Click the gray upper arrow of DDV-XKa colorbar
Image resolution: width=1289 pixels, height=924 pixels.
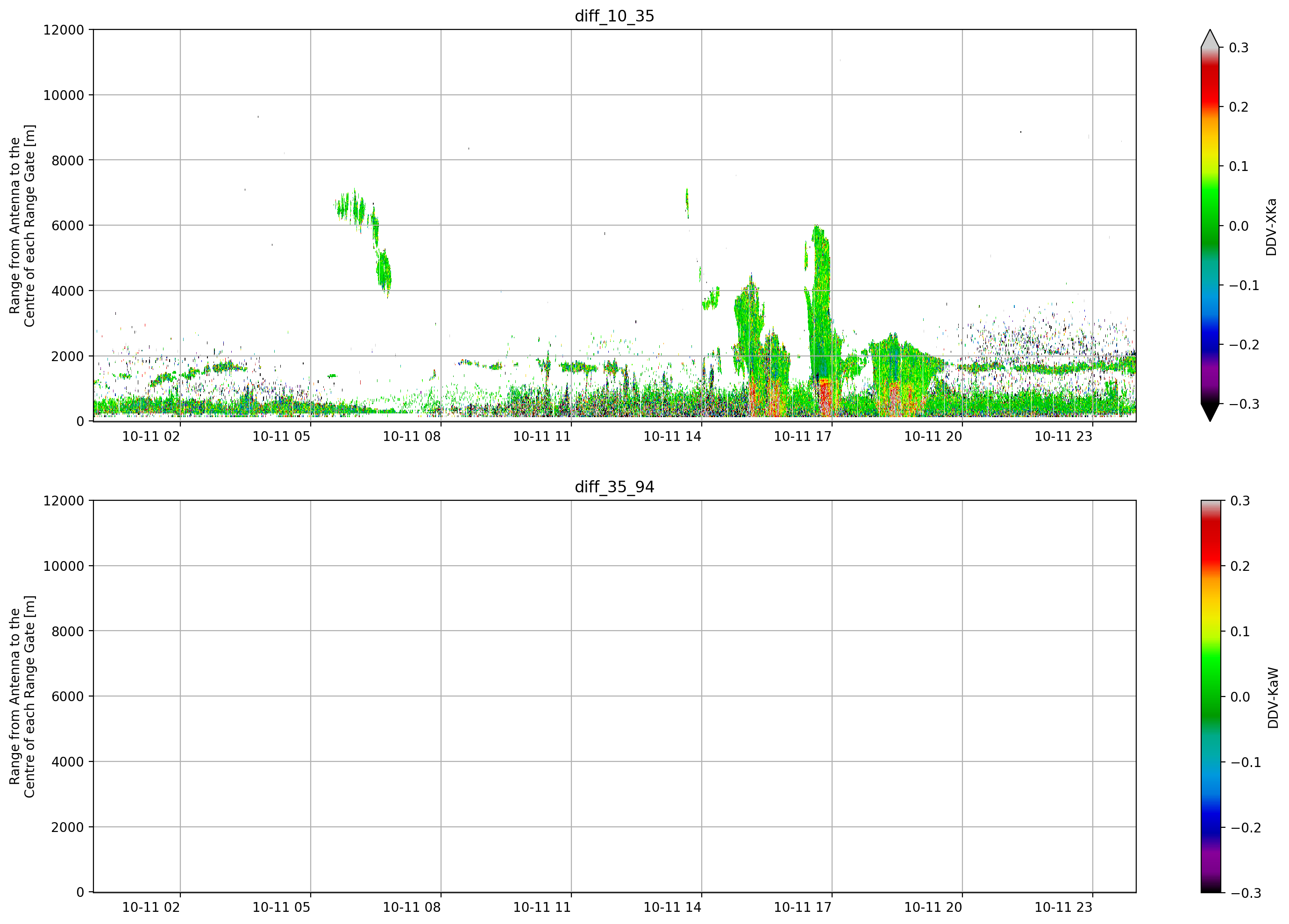pyautogui.click(x=1210, y=39)
